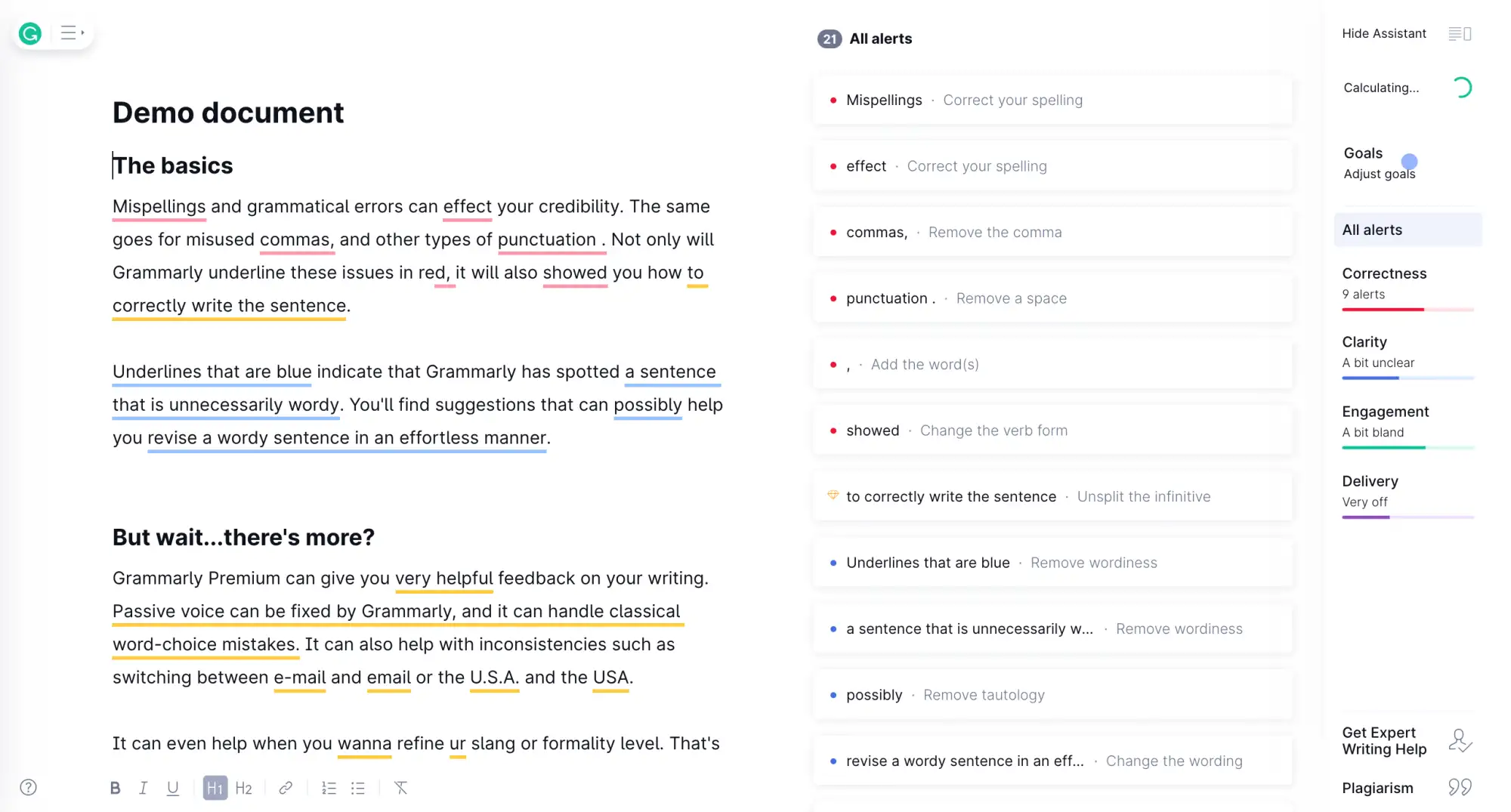Toggle italic formatting
Viewport: 1511px width, 812px height.
[x=144, y=788]
